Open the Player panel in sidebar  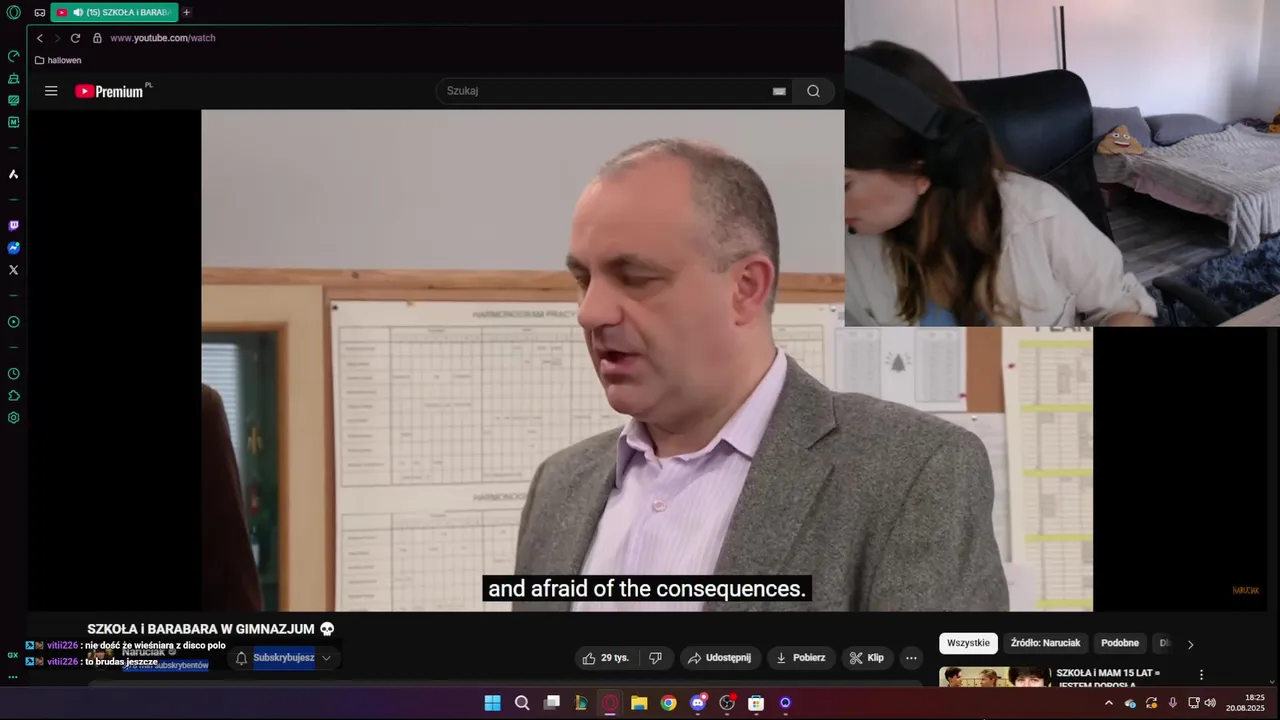[x=13, y=322]
